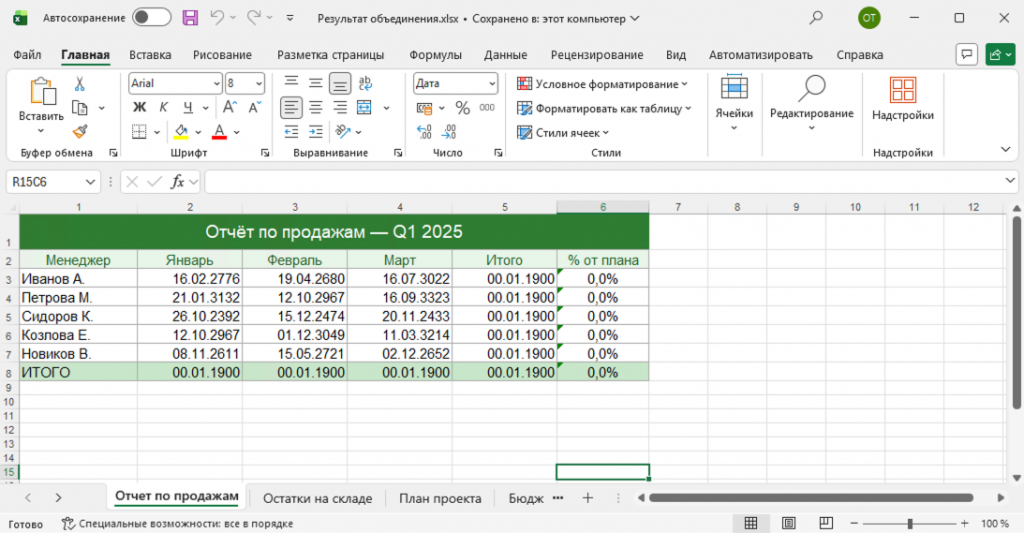Cut selection with the scissors icon
This screenshot has height=533, width=1024.
(80, 84)
